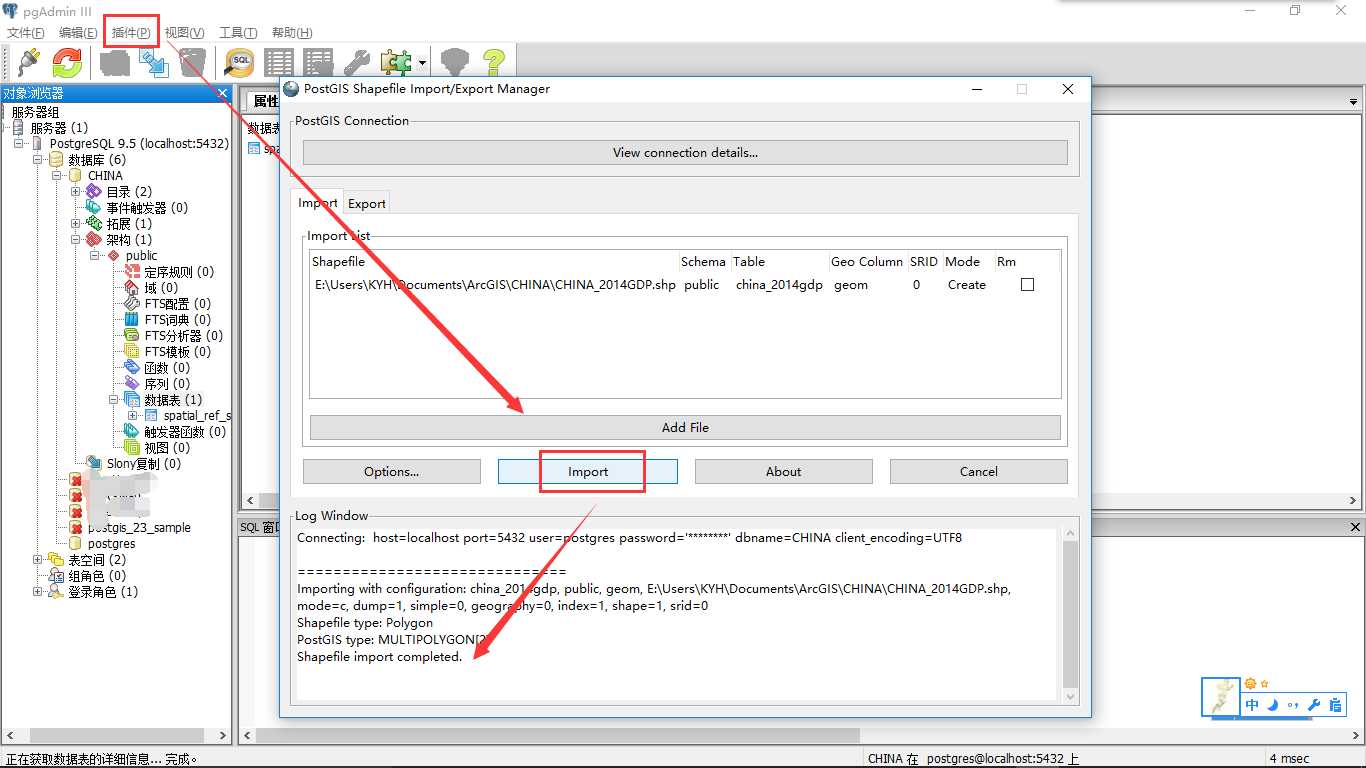
Task: Select Slony复制 (0) node
Action: click(144, 463)
